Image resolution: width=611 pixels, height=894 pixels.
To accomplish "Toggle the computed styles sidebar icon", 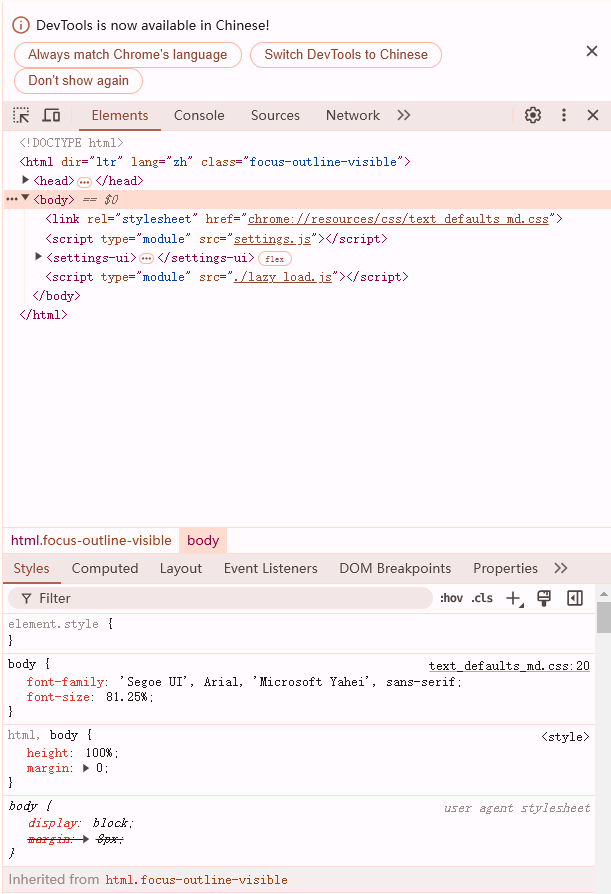I will (x=575, y=598).
